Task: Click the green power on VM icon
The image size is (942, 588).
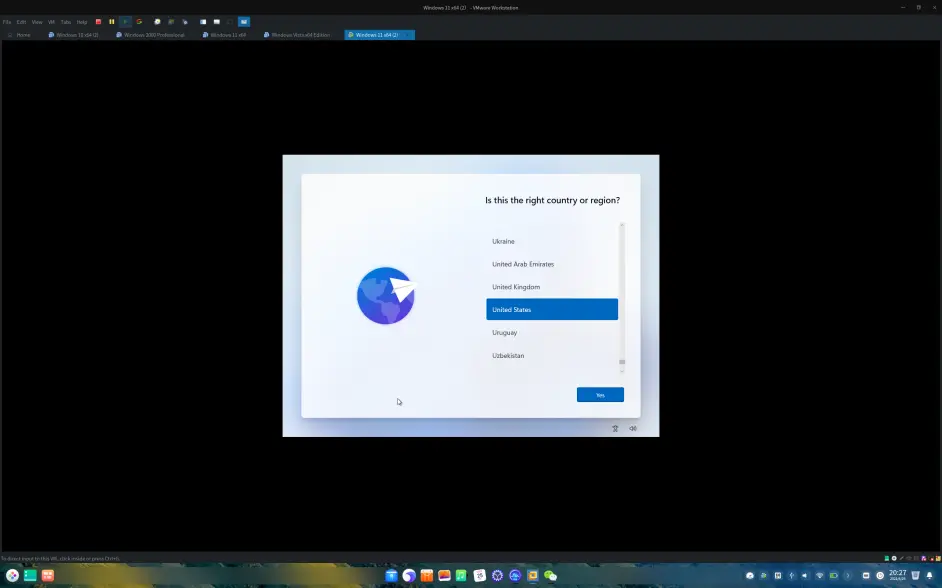Action: [126, 22]
